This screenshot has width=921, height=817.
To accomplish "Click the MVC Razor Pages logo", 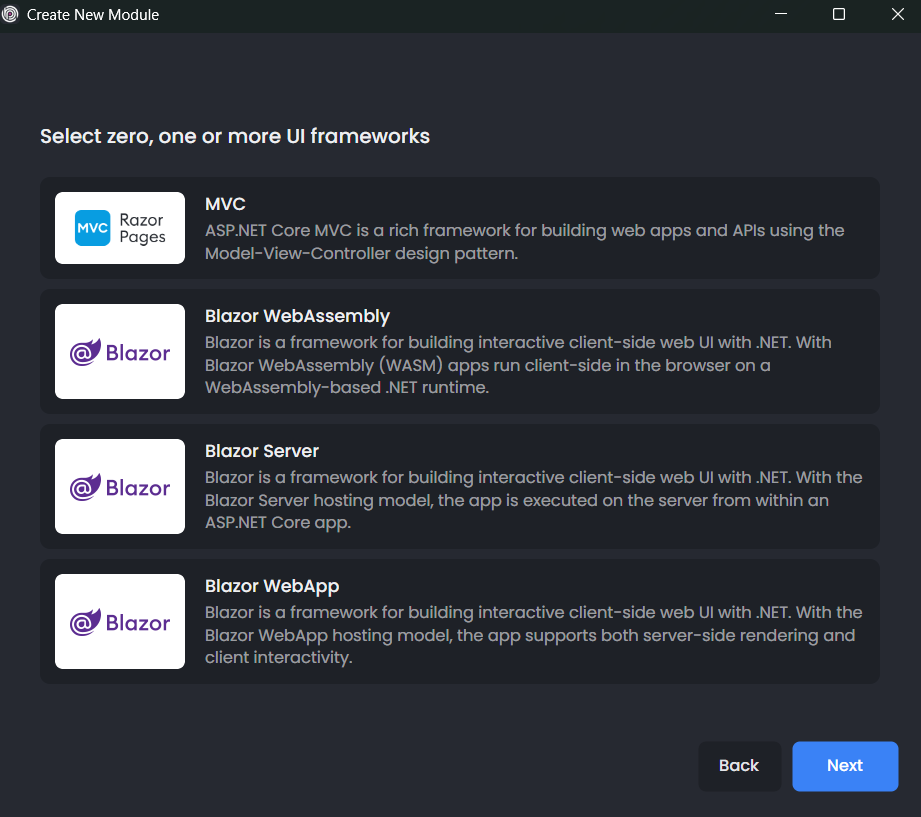I will point(120,228).
